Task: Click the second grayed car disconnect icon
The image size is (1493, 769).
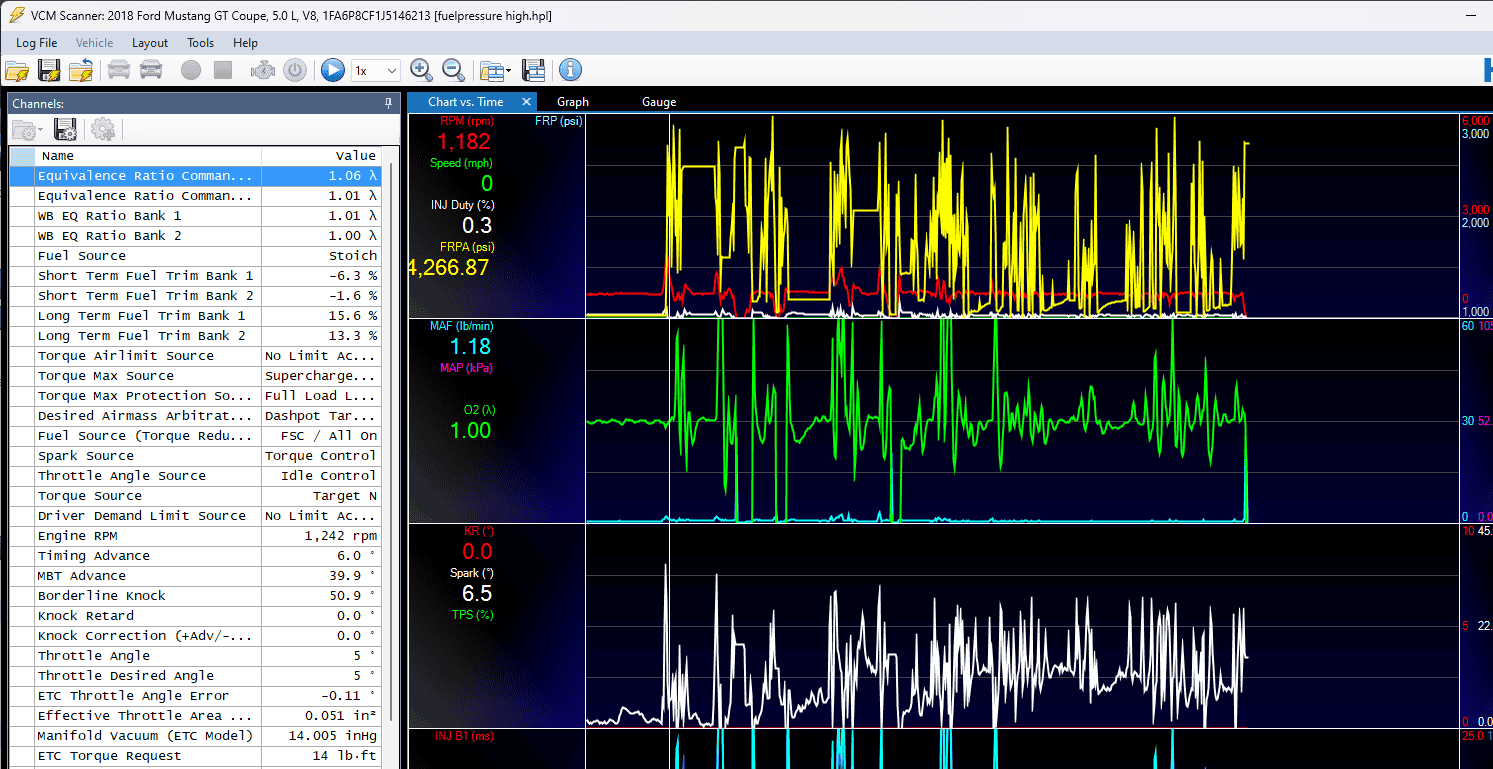Action: (151, 70)
